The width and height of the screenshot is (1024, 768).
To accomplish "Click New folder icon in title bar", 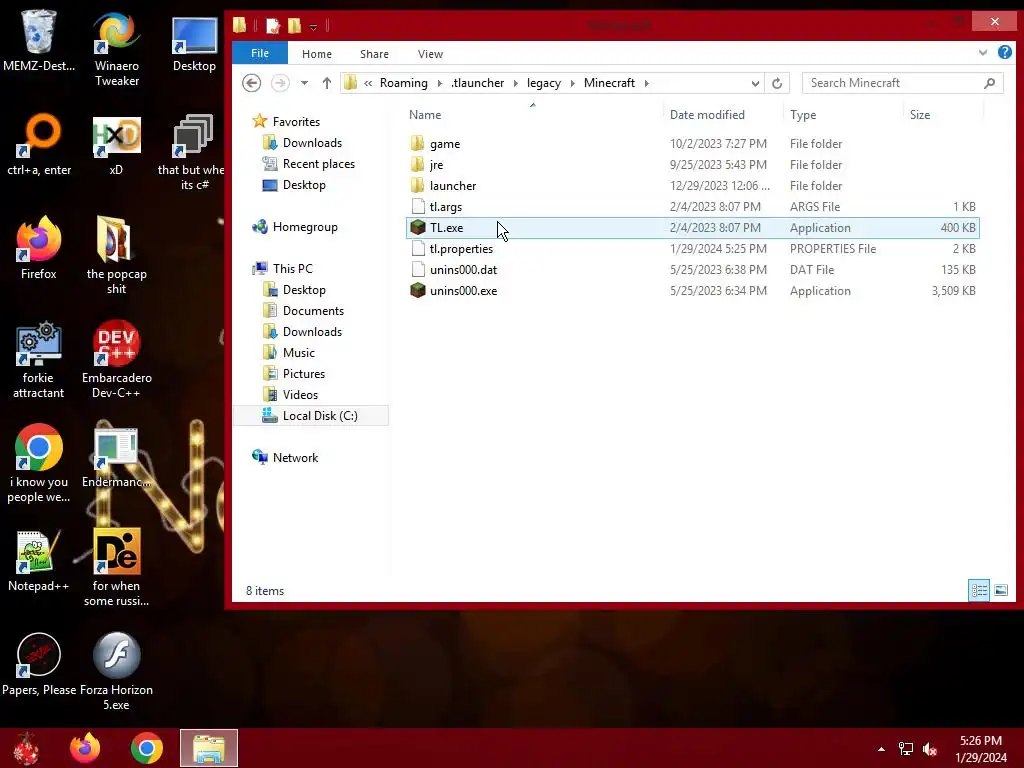I will pyautogui.click(x=295, y=26).
